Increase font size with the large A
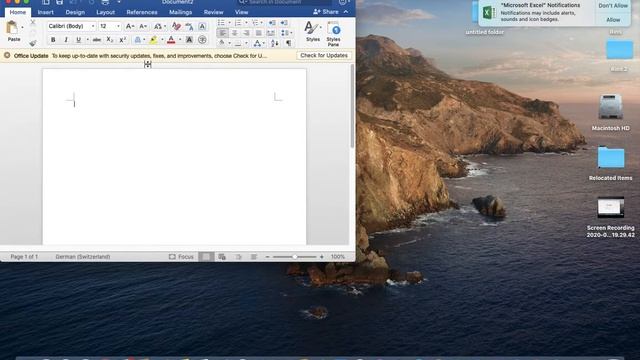The width and height of the screenshot is (640, 360). coord(129,27)
